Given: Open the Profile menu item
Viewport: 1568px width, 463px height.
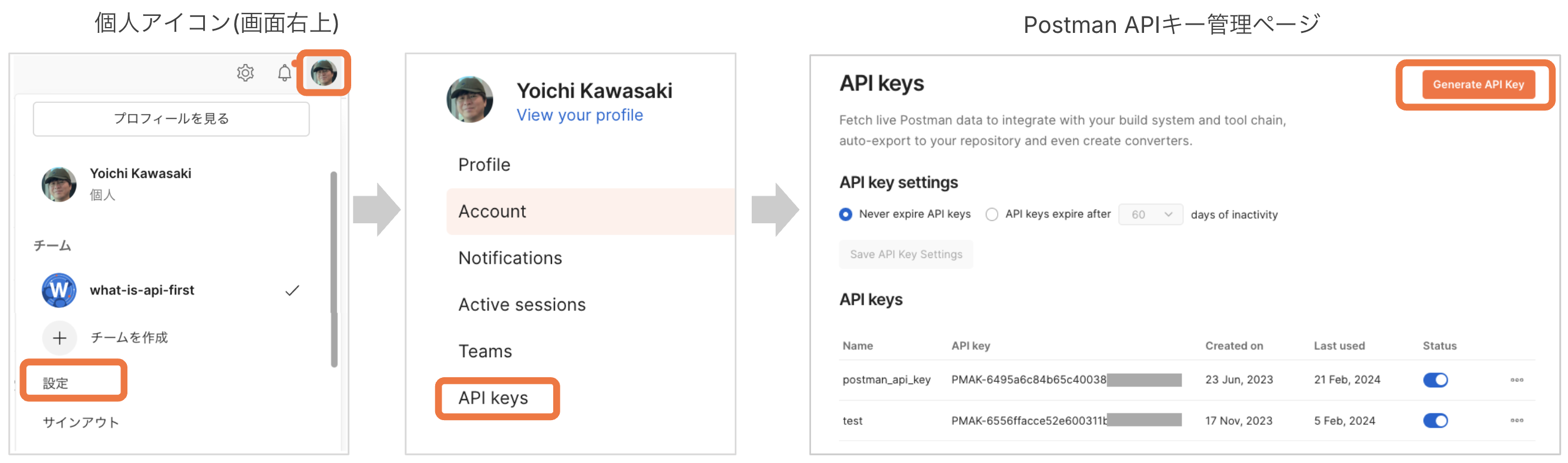Looking at the screenshot, I should [x=484, y=165].
